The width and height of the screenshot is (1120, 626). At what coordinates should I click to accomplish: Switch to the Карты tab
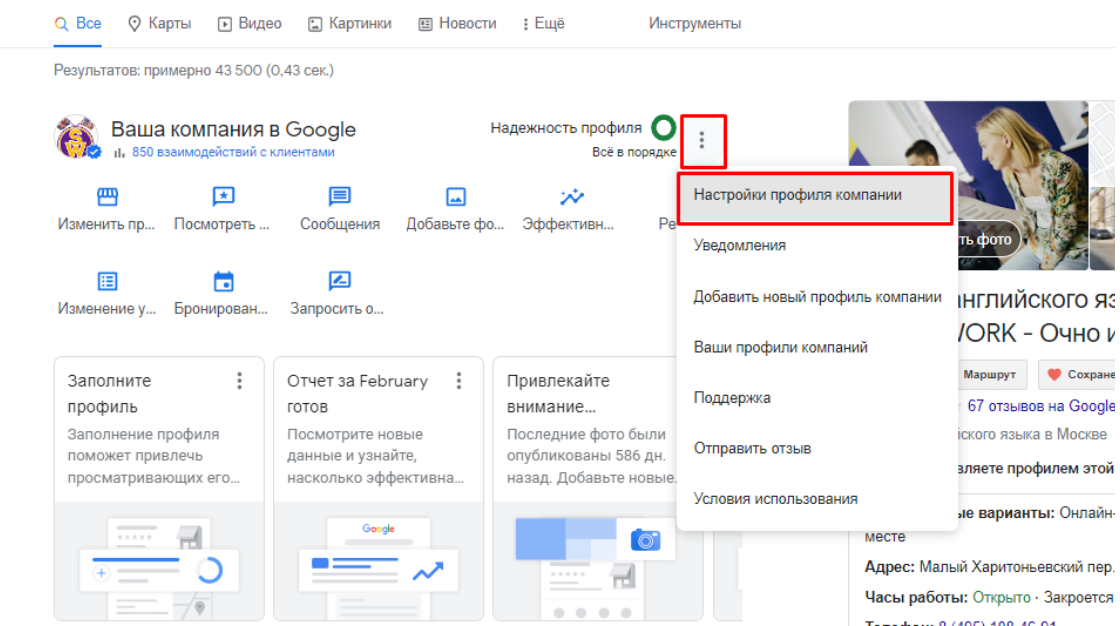tap(159, 24)
